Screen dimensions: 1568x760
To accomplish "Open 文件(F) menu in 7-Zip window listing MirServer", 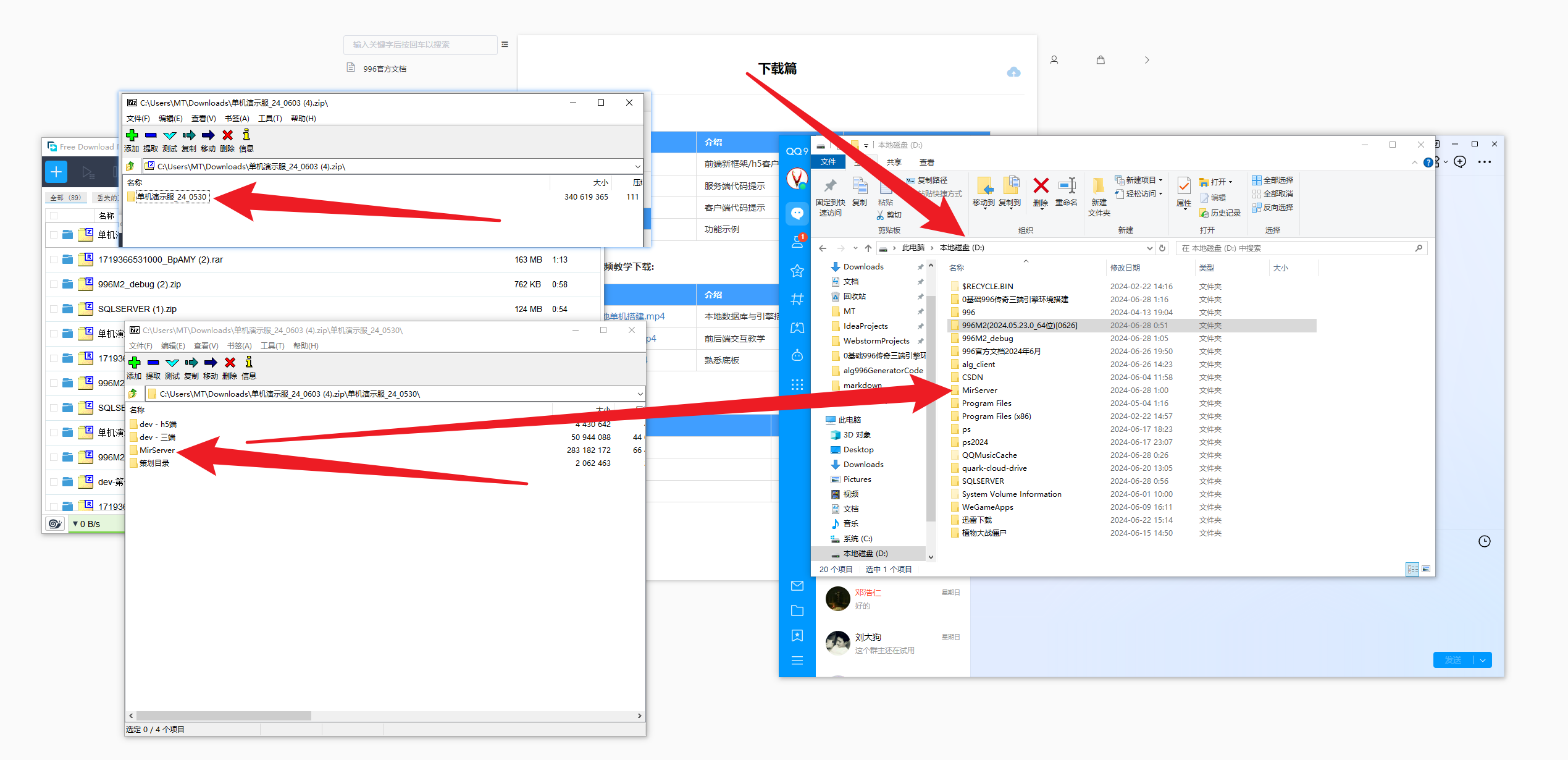I will [140, 346].
